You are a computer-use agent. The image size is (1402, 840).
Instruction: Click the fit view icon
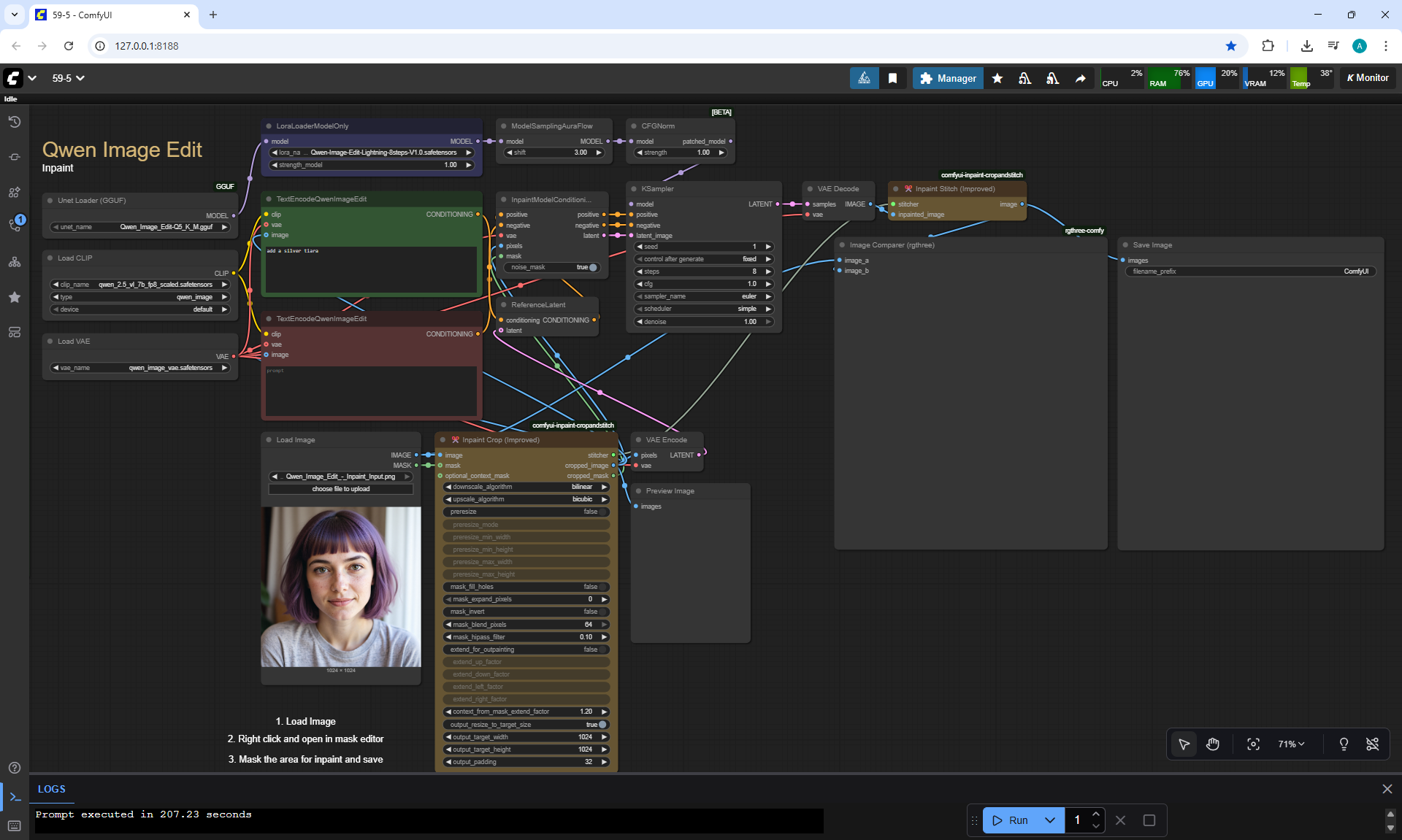pos(1253,744)
